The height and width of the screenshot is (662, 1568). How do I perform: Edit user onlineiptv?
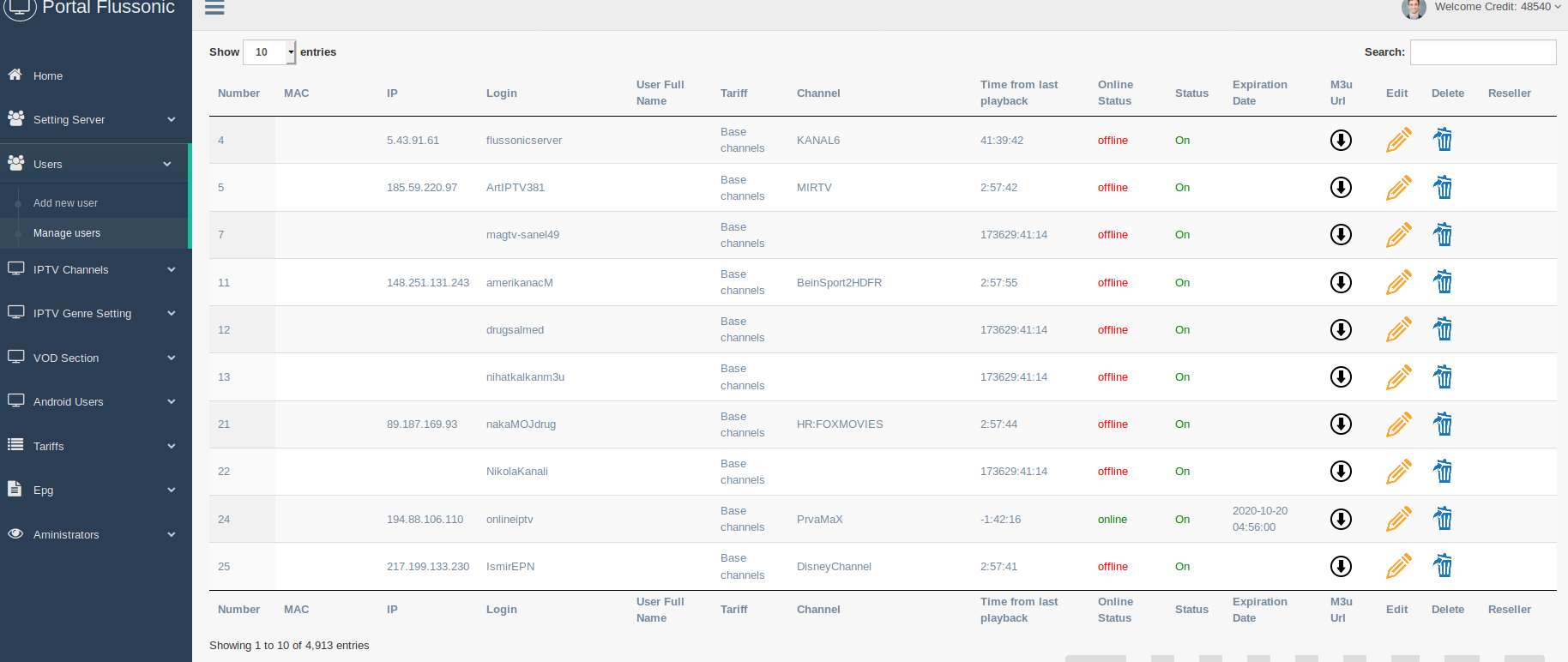pos(1398,519)
